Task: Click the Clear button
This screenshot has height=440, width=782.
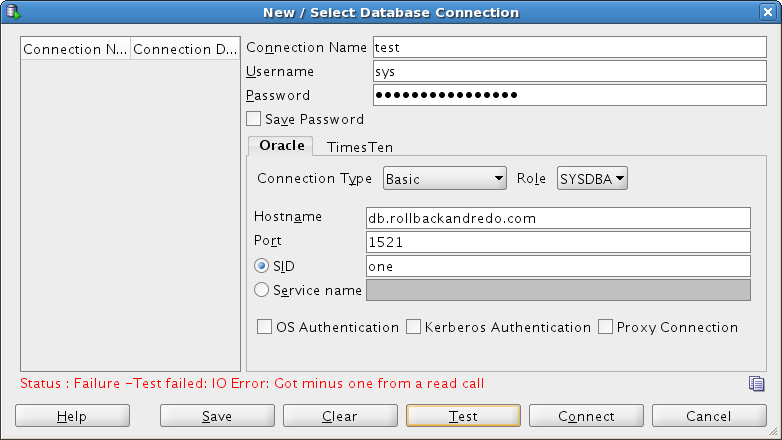Action: pyautogui.click(x=340, y=416)
